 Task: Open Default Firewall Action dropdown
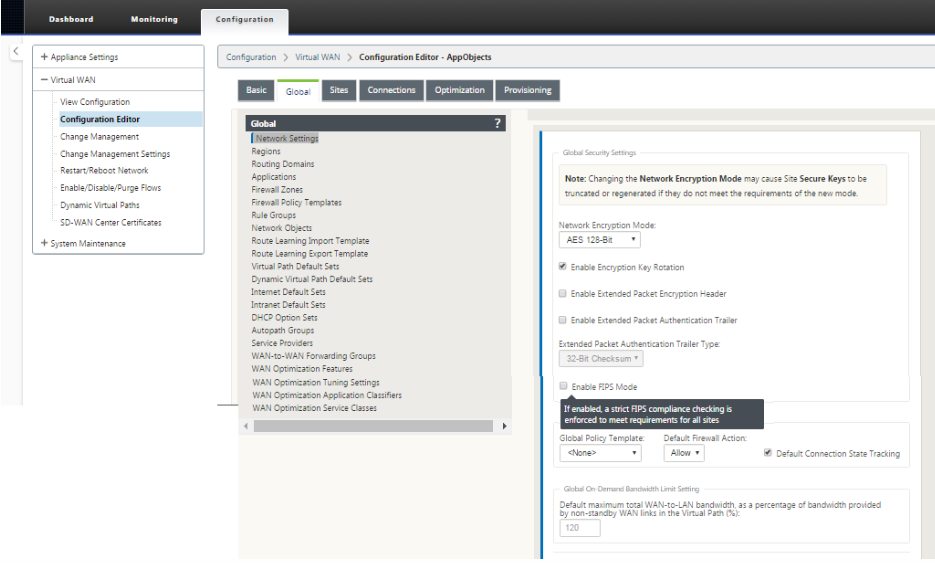tap(684, 453)
